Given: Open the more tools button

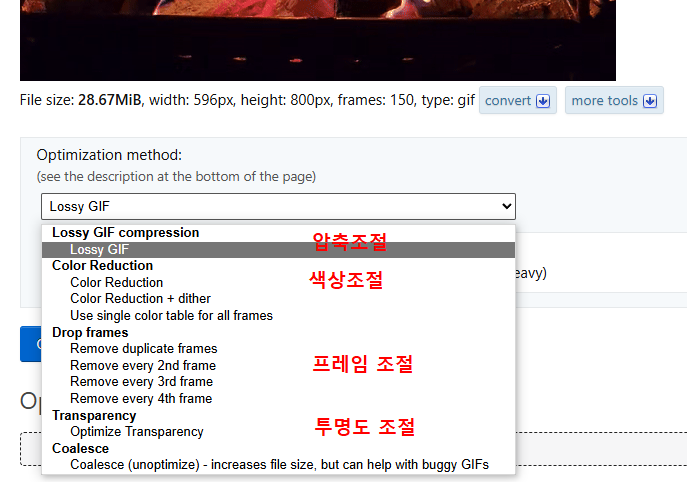Looking at the screenshot, I should (x=614, y=100).
